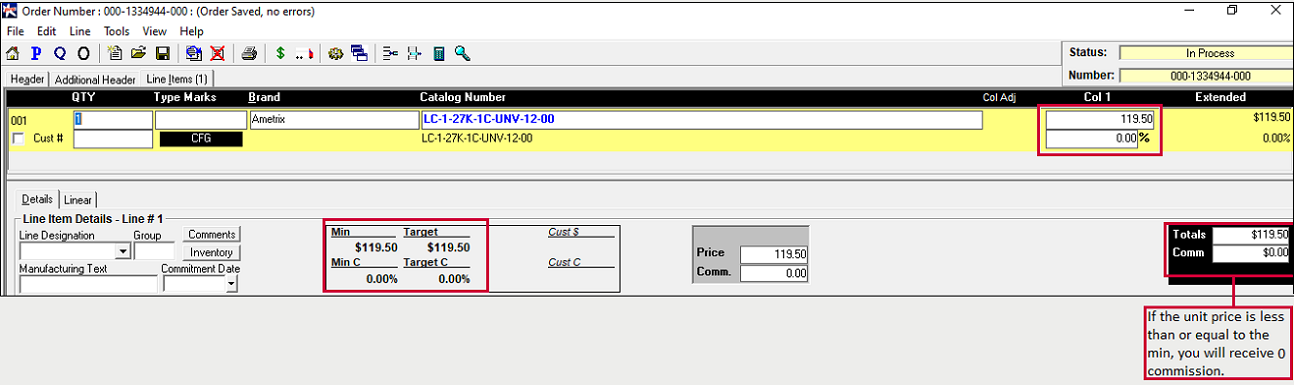Open an existing order with folder icon

[x=138, y=53]
